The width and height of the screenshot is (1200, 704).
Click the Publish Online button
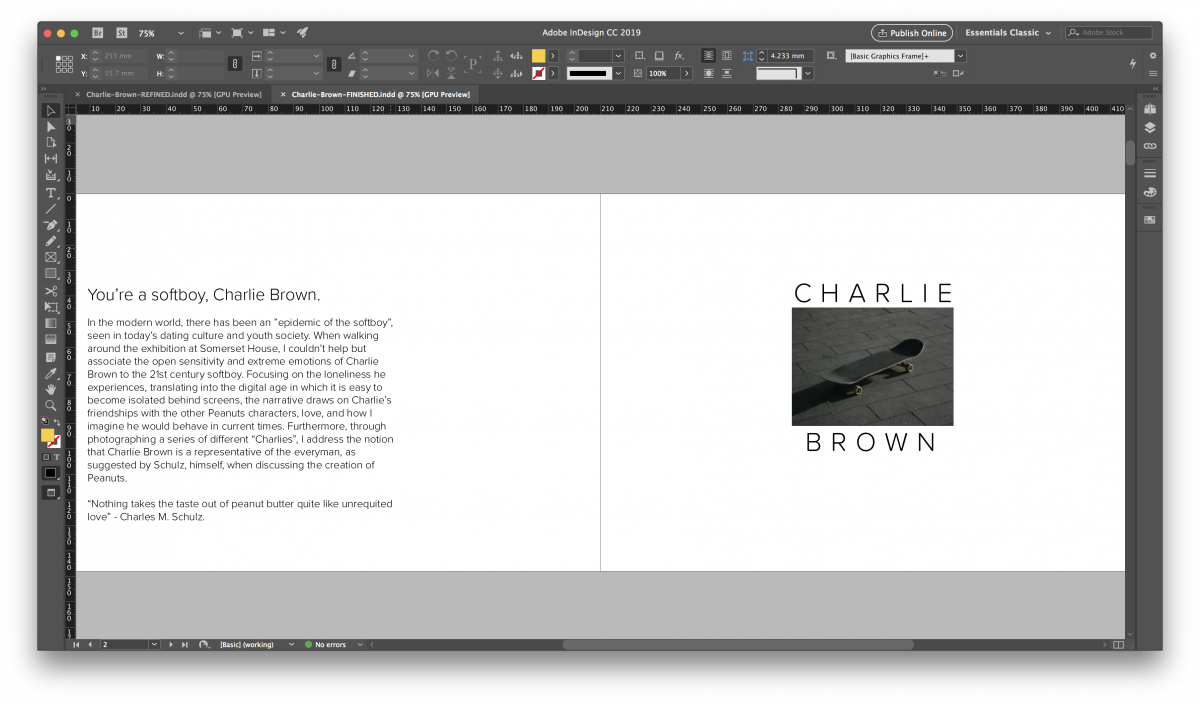click(x=911, y=33)
